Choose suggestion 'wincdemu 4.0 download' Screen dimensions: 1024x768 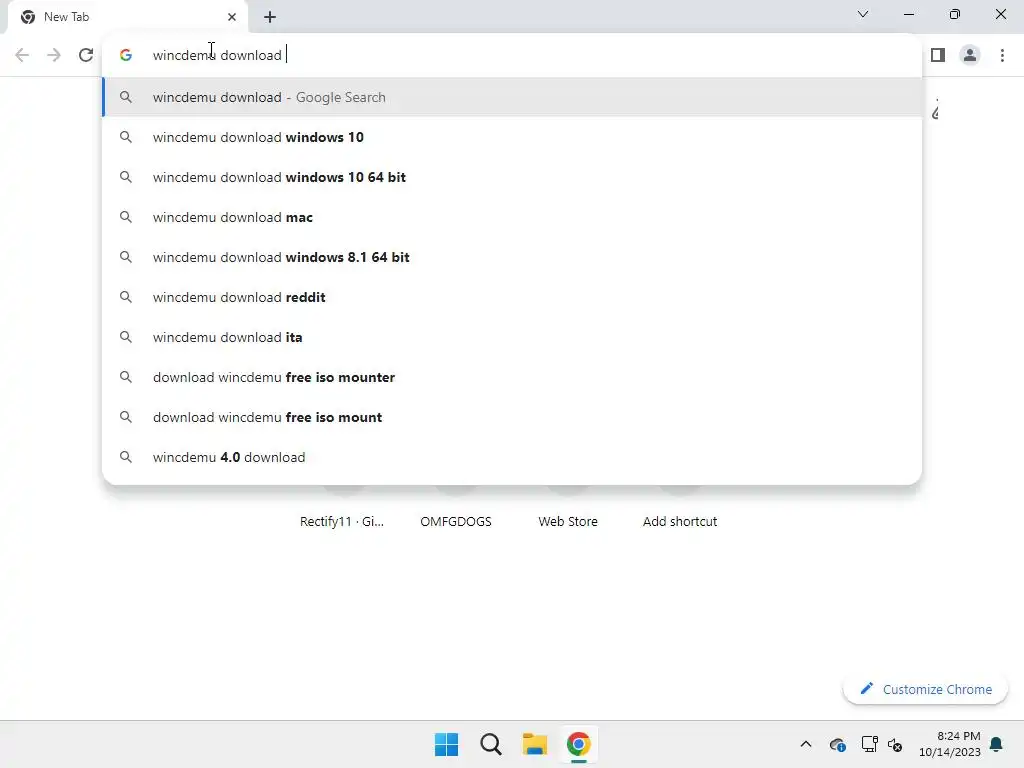tap(512, 457)
